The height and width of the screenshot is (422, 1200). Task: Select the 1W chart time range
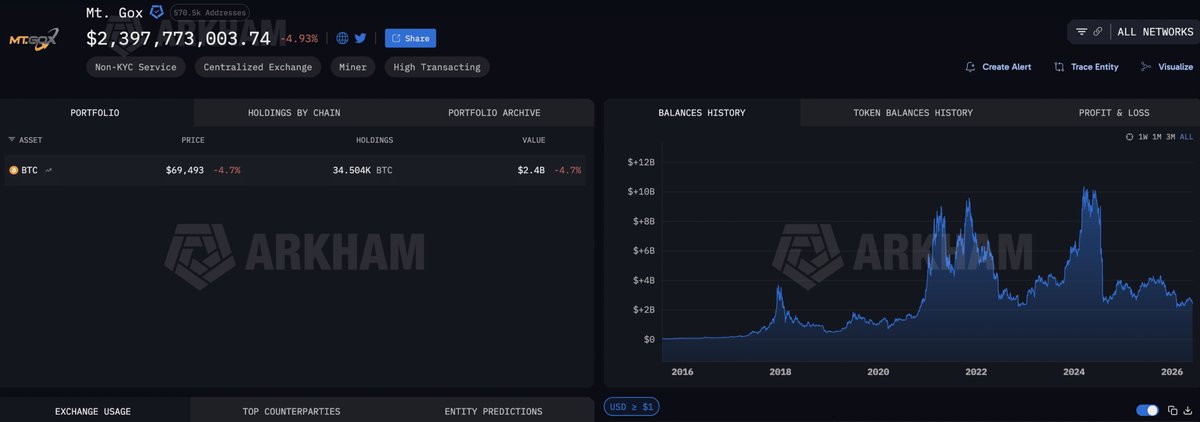1144,136
